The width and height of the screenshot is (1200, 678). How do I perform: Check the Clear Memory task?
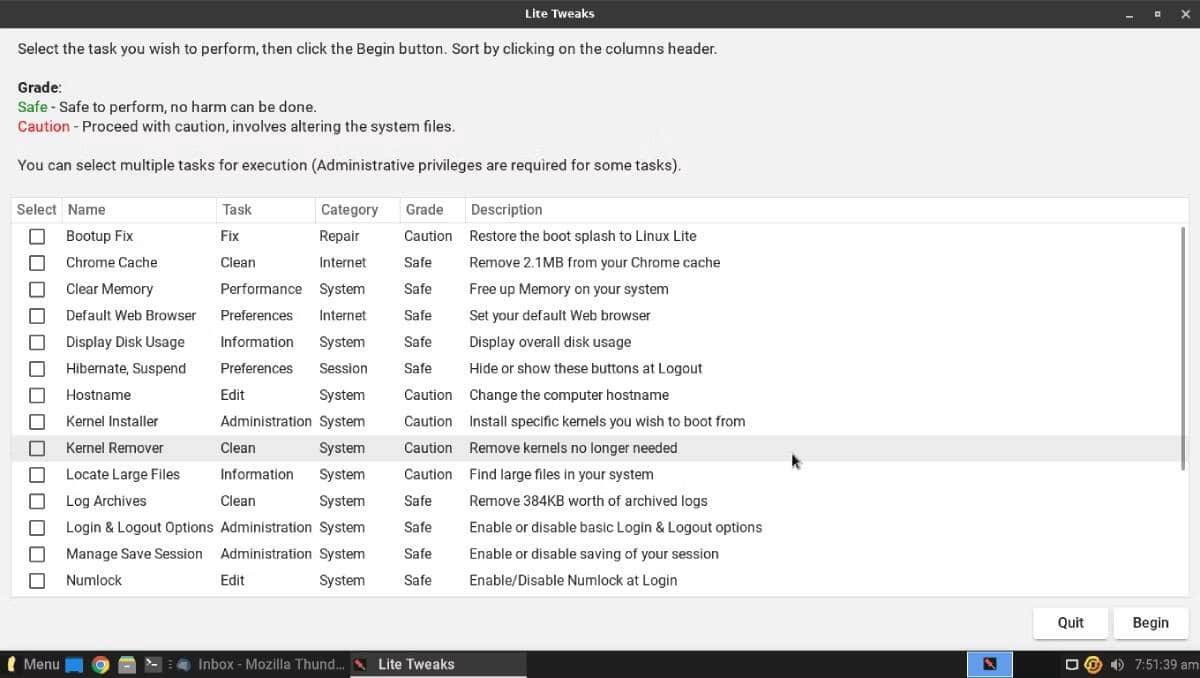[x=37, y=289]
